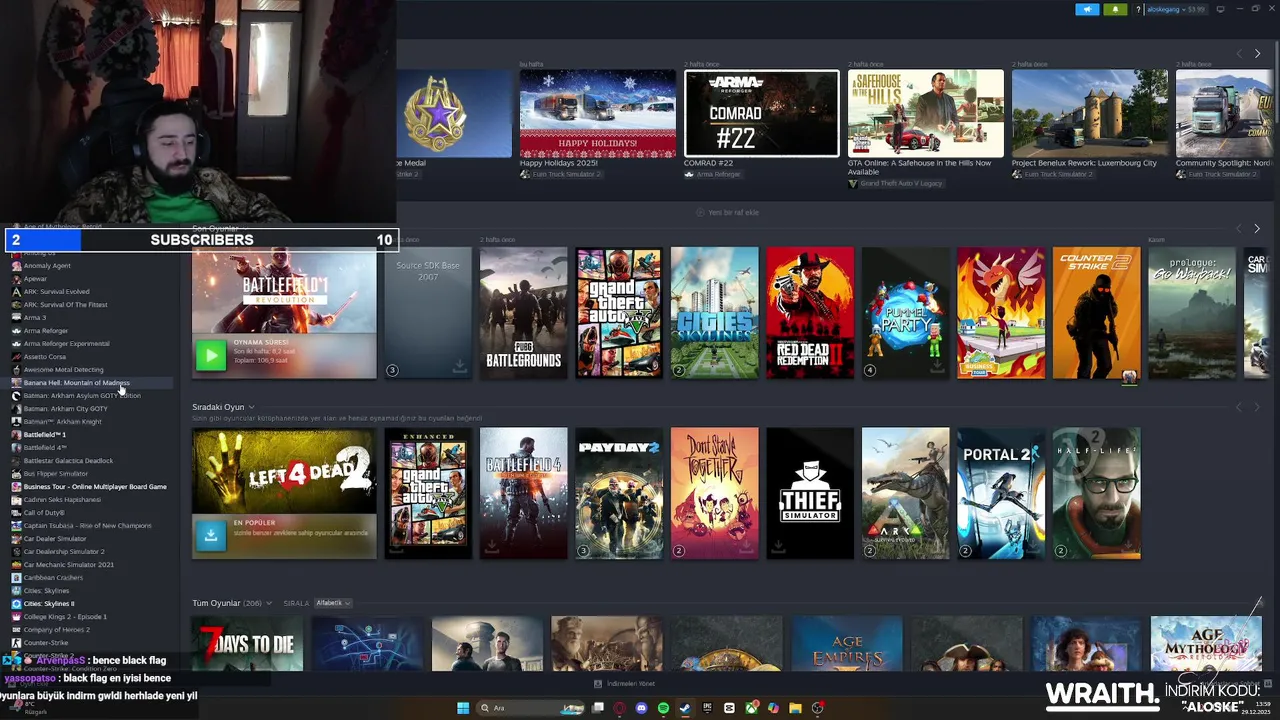Screen dimensions: 1280x720
Task: Select Awesome Metal Detecting in list
Action: 63,370
